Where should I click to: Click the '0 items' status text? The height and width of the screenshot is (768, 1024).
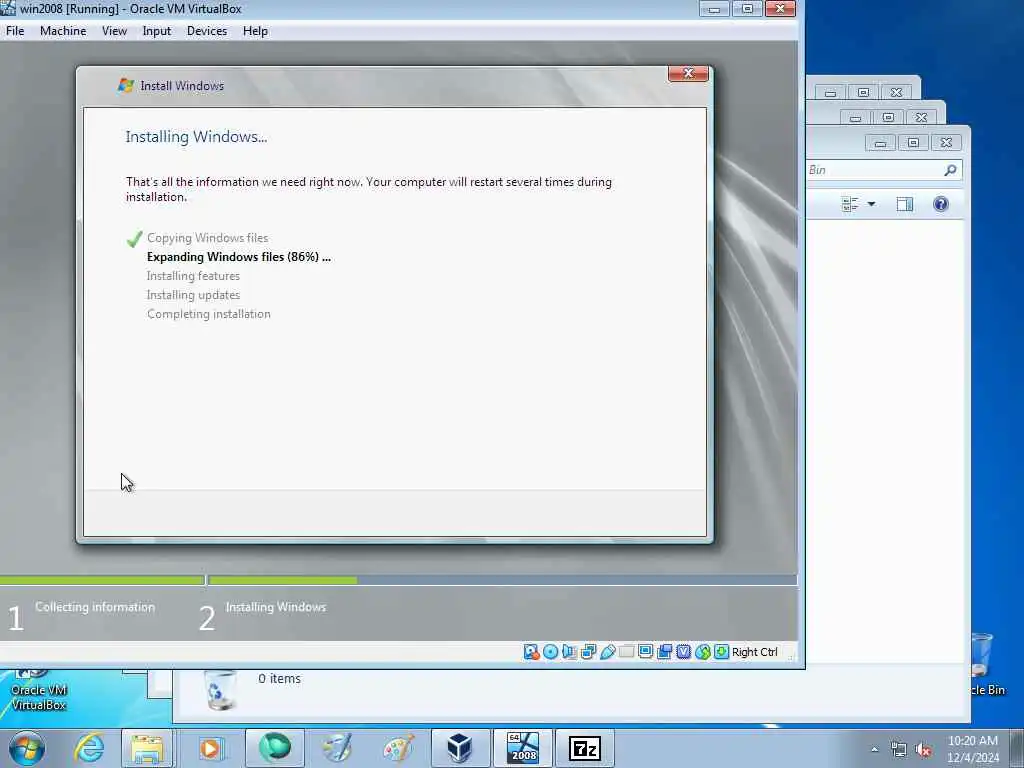coord(280,679)
